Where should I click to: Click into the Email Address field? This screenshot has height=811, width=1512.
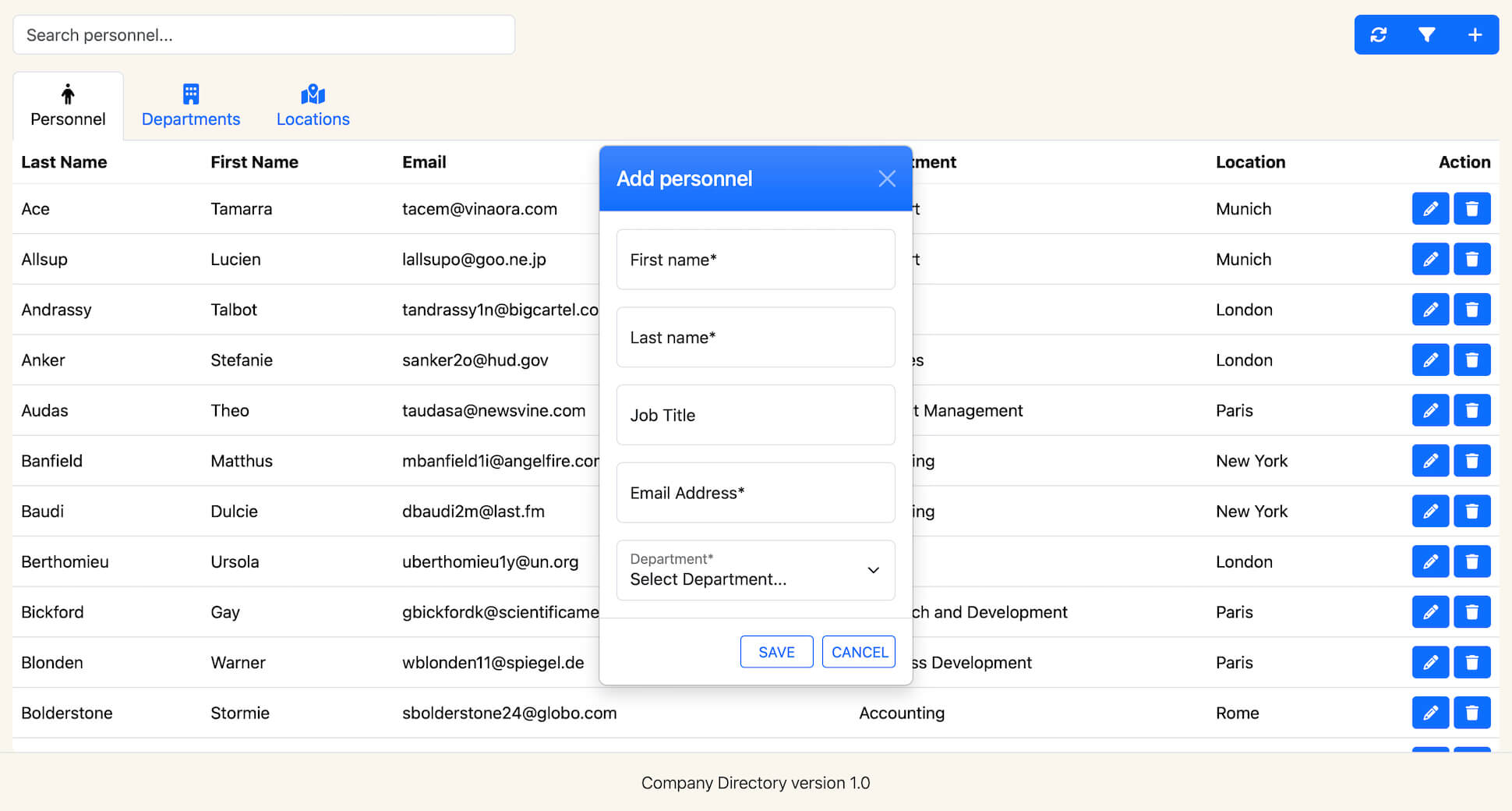(x=755, y=493)
